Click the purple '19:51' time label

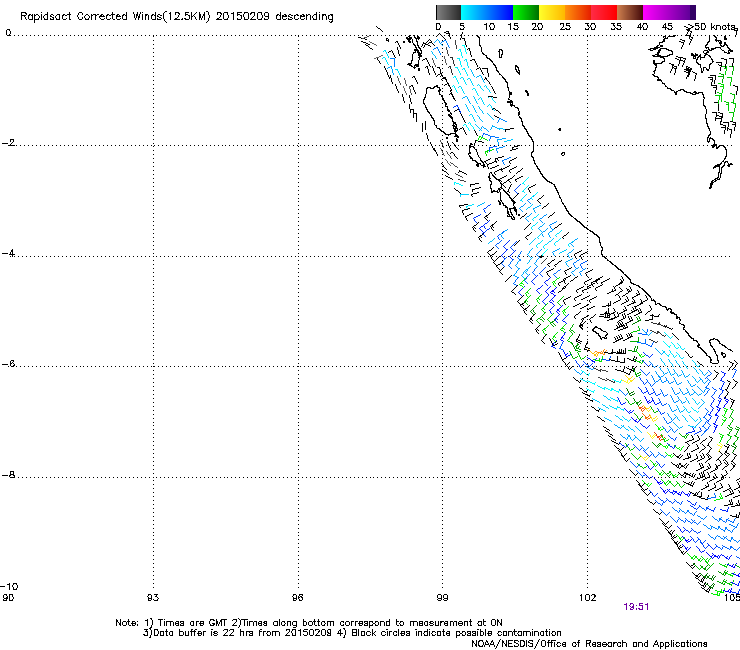coord(636,607)
